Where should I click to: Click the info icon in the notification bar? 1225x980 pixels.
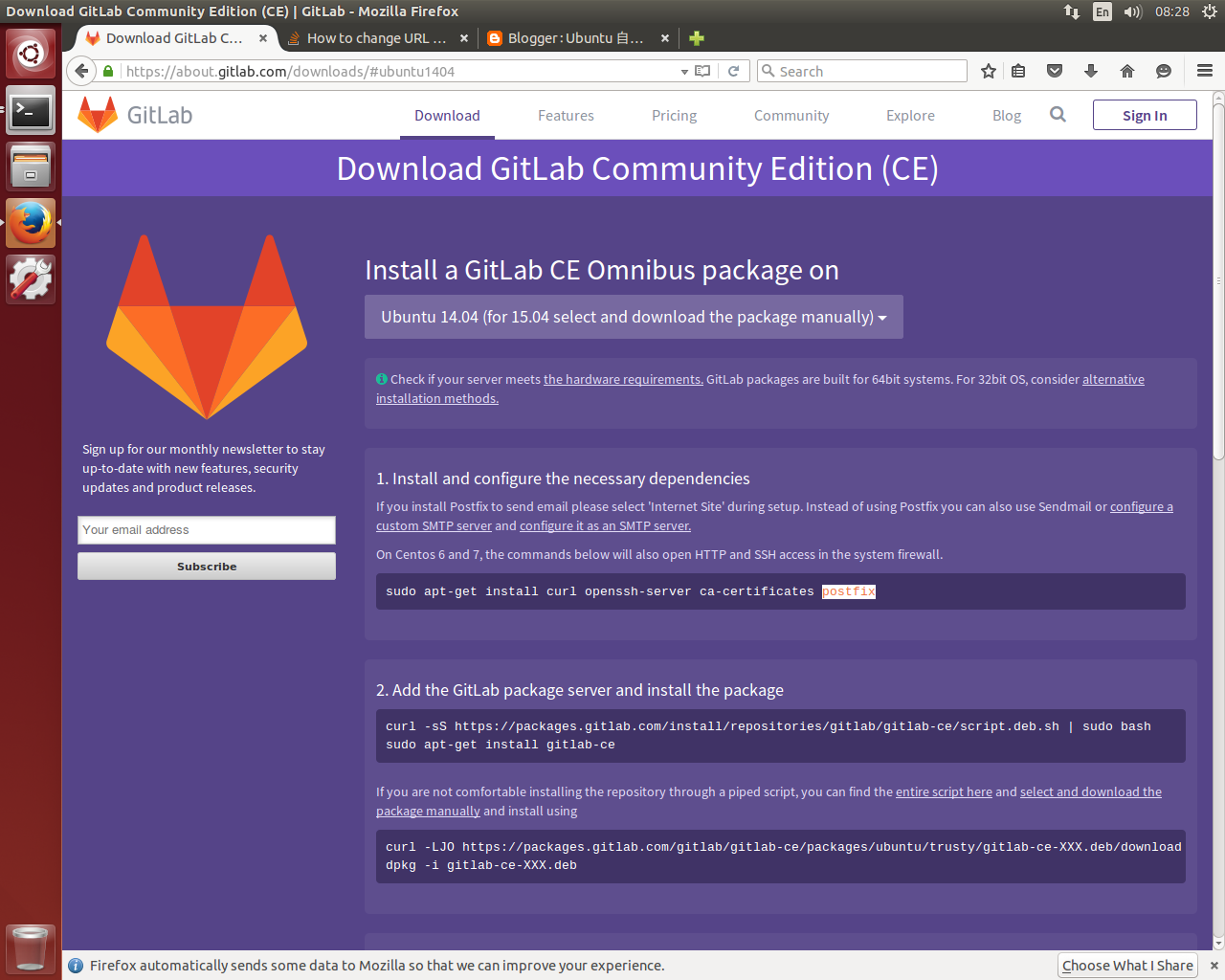click(76, 966)
